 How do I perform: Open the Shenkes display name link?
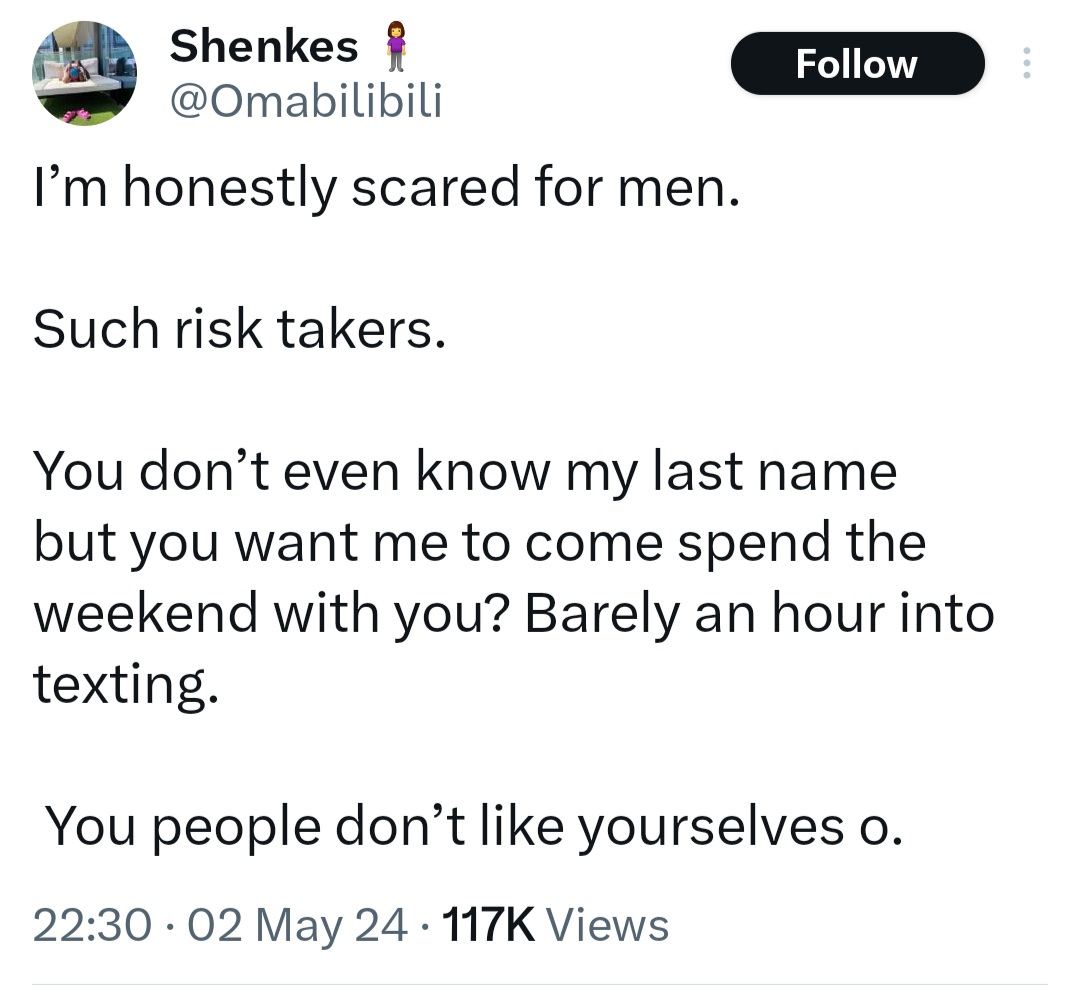[x=264, y=46]
